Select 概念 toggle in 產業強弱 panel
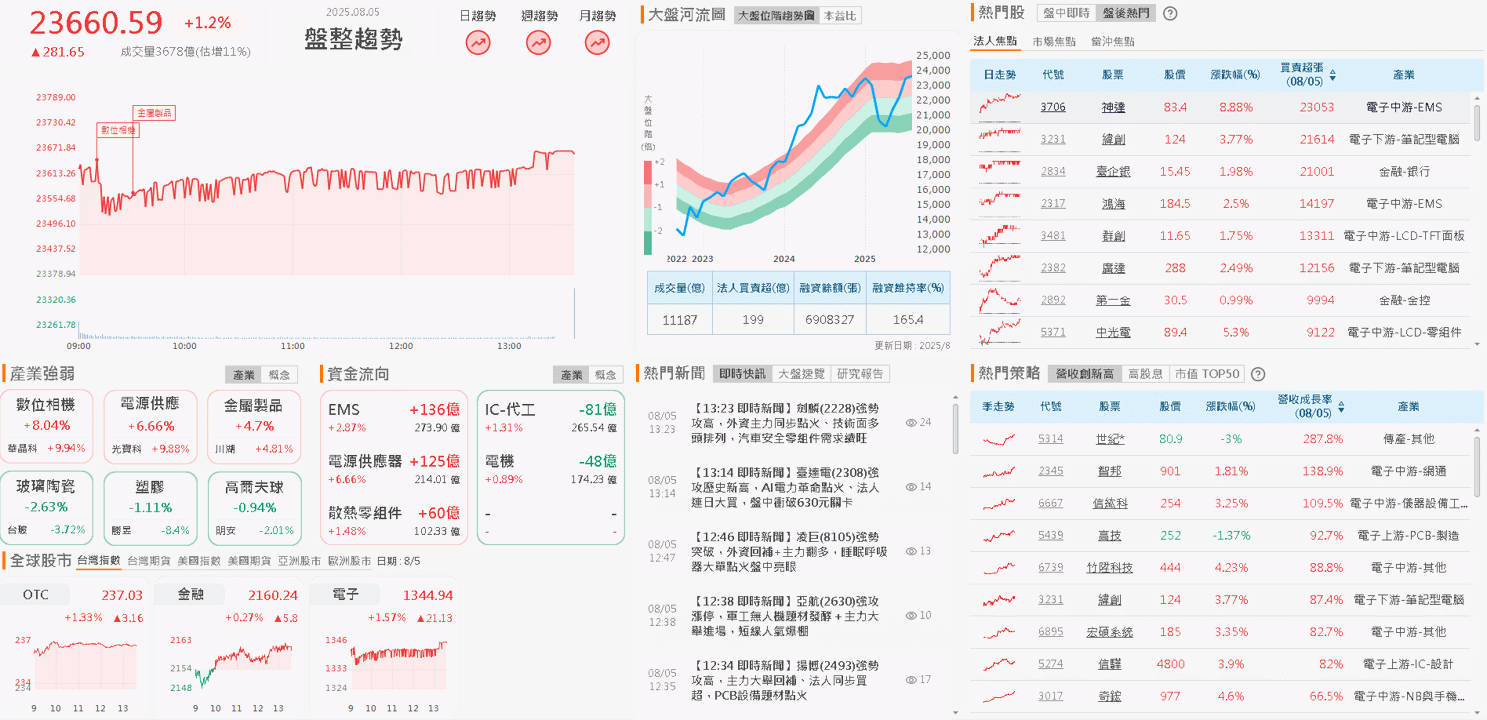This screenshot has width=1487, height=720. click(279, 375)
